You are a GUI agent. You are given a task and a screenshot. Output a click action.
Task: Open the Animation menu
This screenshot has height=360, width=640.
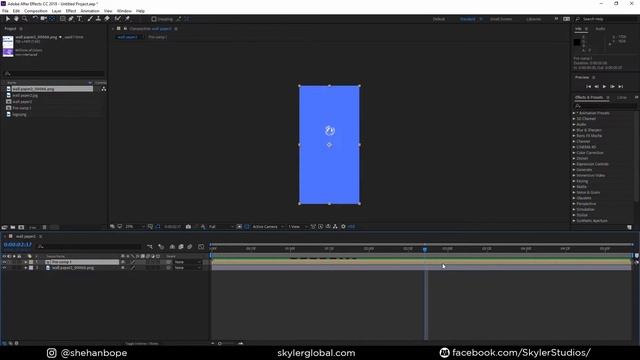(90, 11)
